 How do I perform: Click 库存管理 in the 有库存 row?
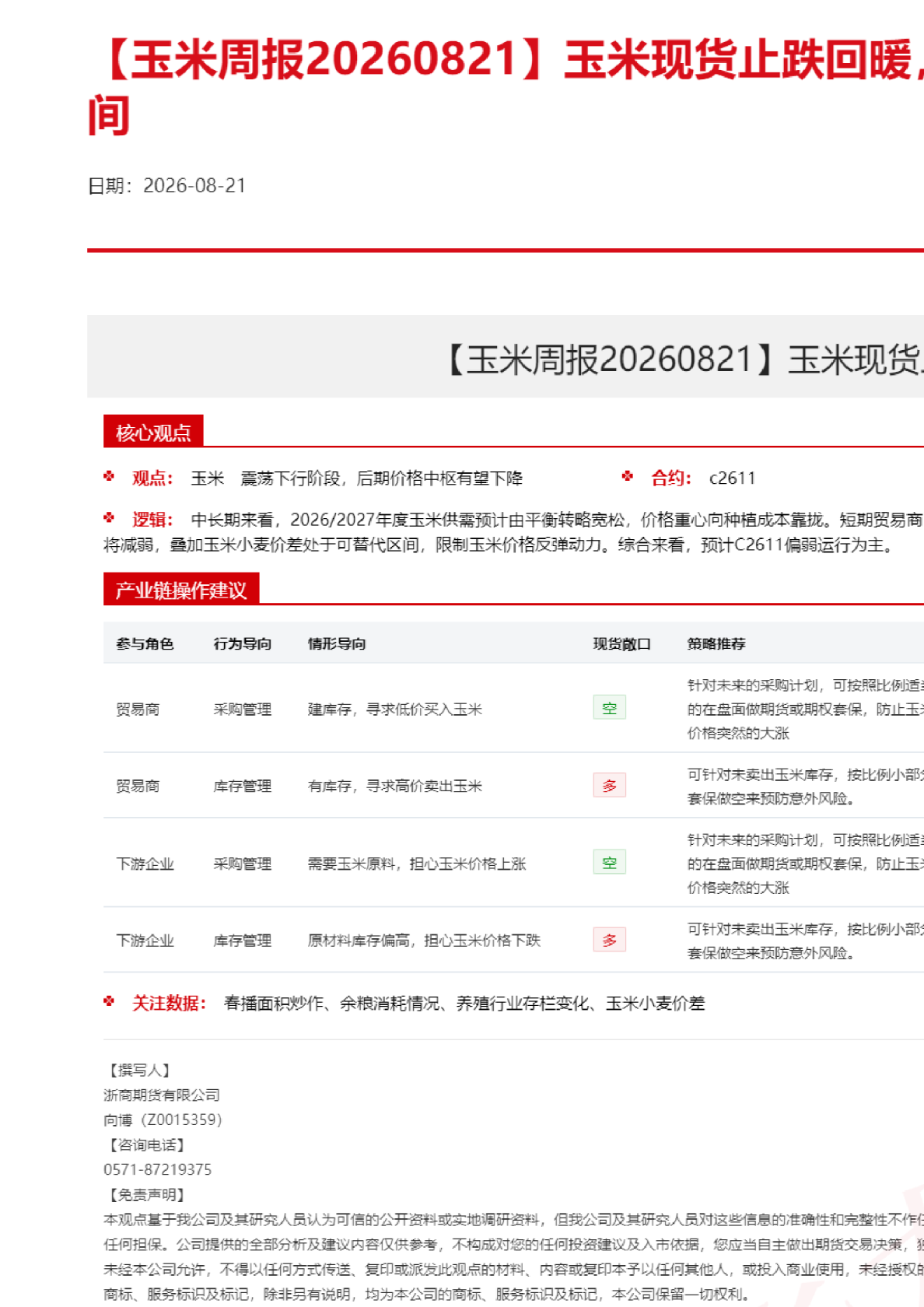pyautogui.click(x=243, y=786)
